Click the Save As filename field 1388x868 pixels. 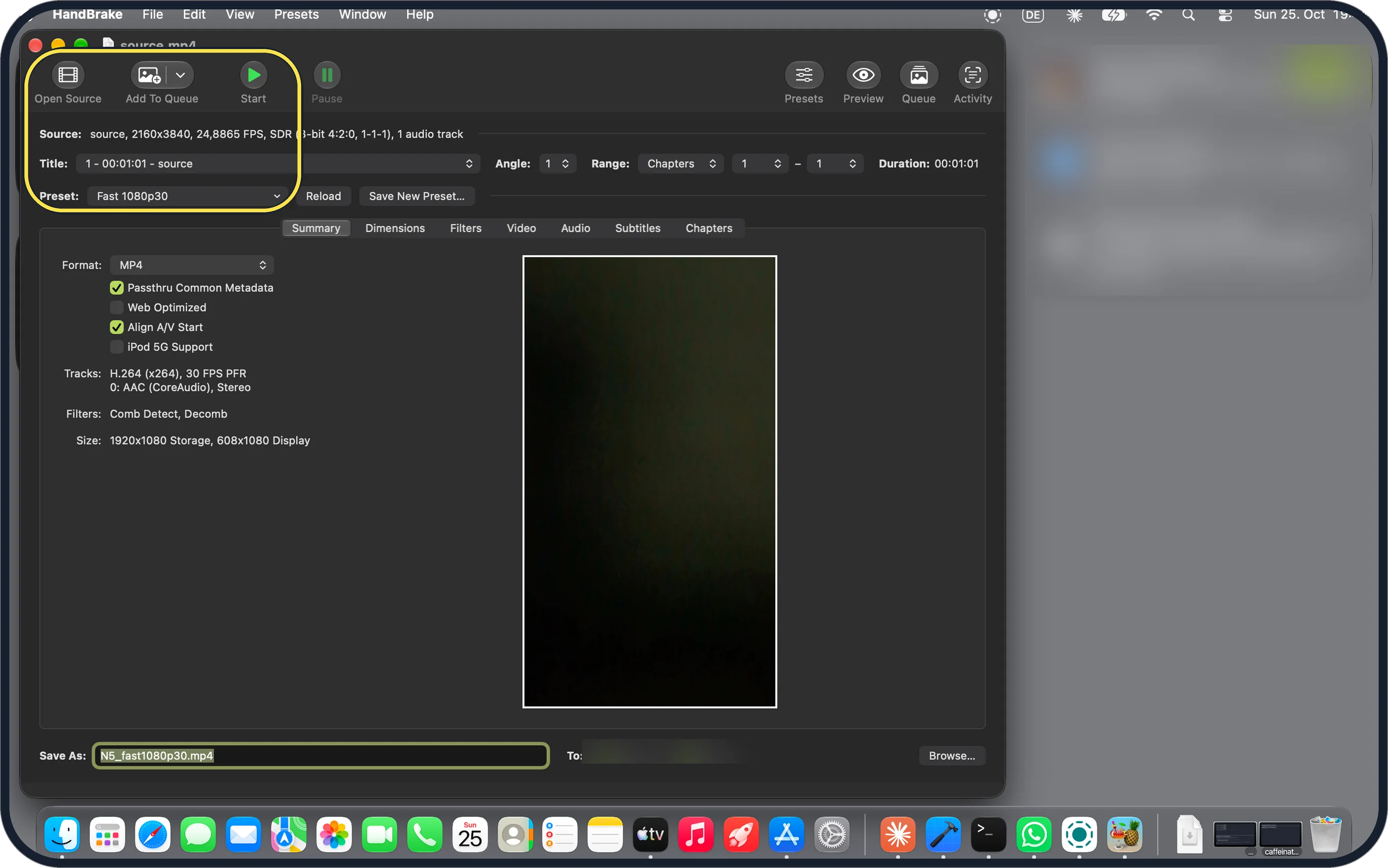321,756
